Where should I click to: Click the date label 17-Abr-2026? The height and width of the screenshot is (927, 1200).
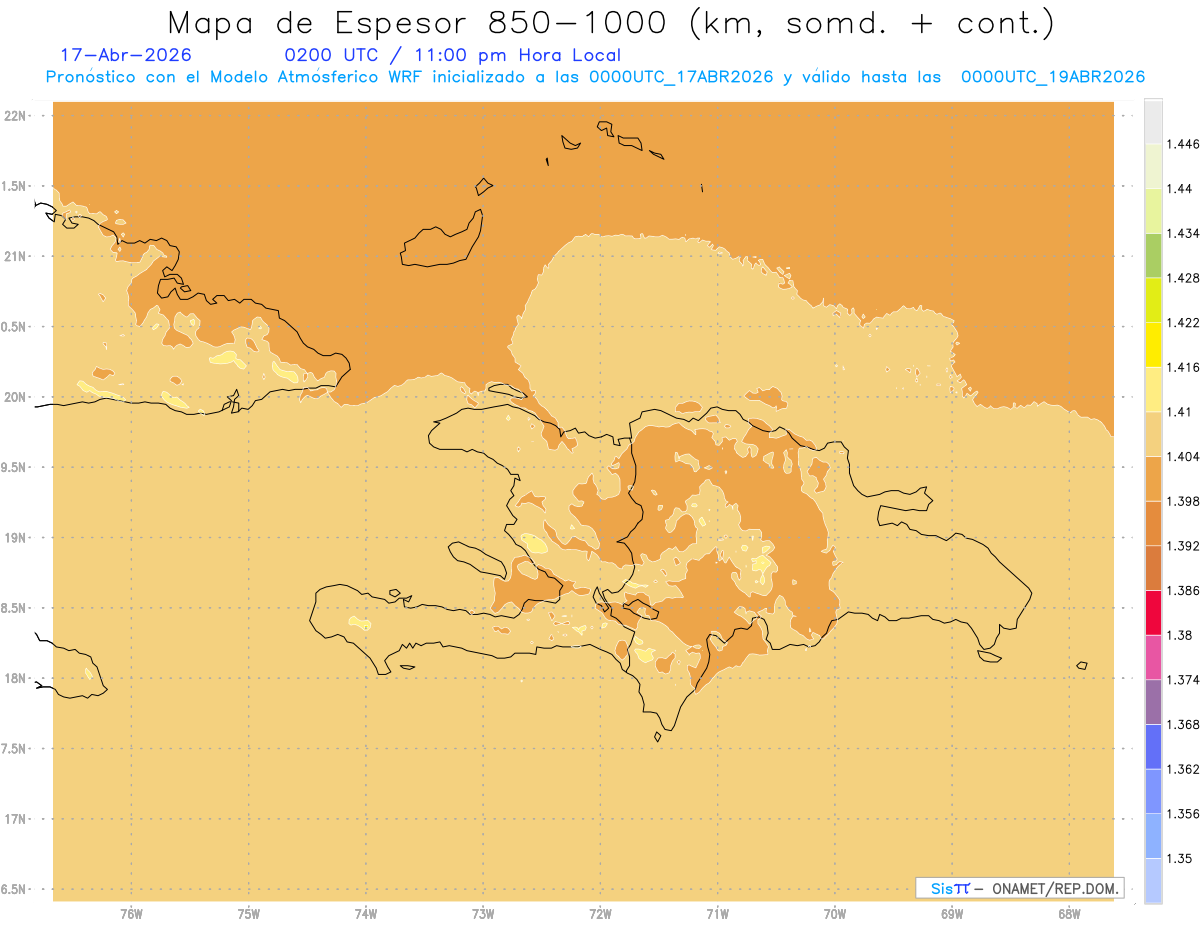click(126, 55)
